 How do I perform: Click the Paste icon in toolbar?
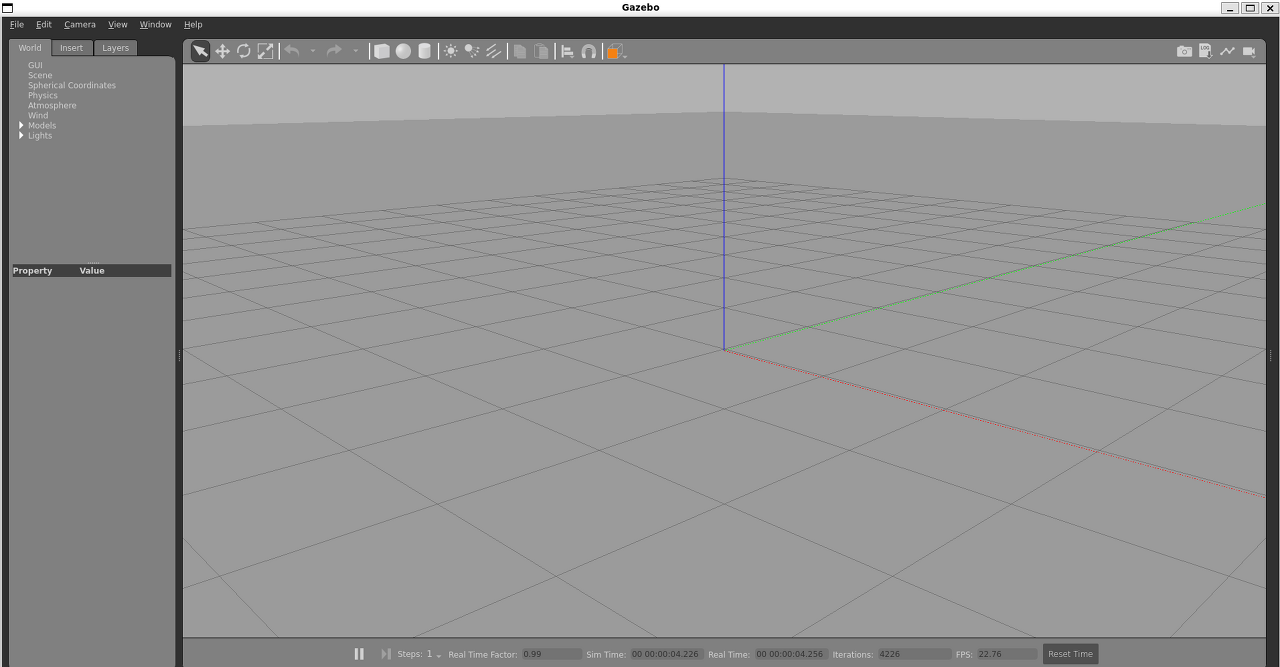pyautogui.click(x=541, y=51)
